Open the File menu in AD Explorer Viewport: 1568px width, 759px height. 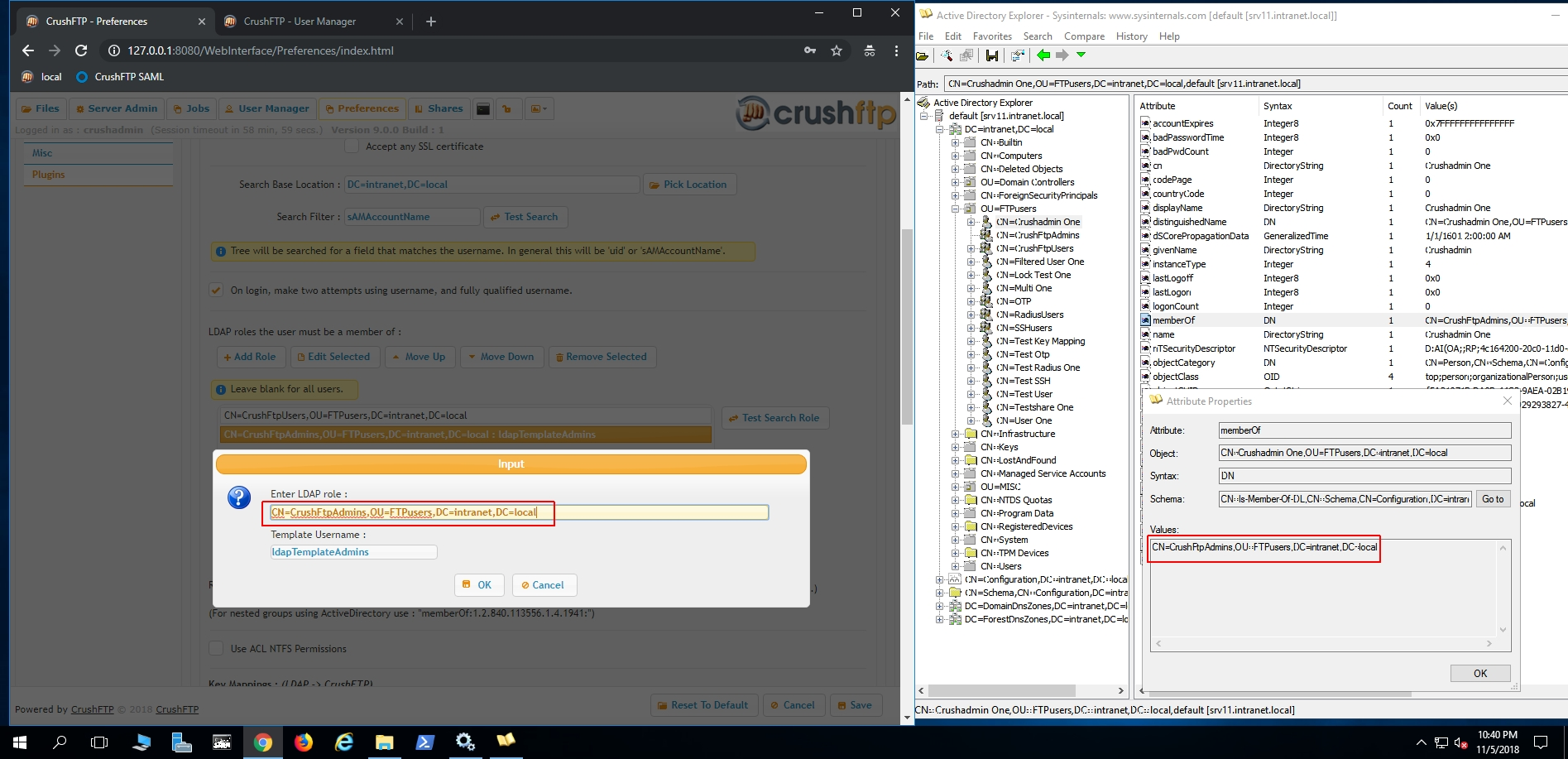coord(926,36)
